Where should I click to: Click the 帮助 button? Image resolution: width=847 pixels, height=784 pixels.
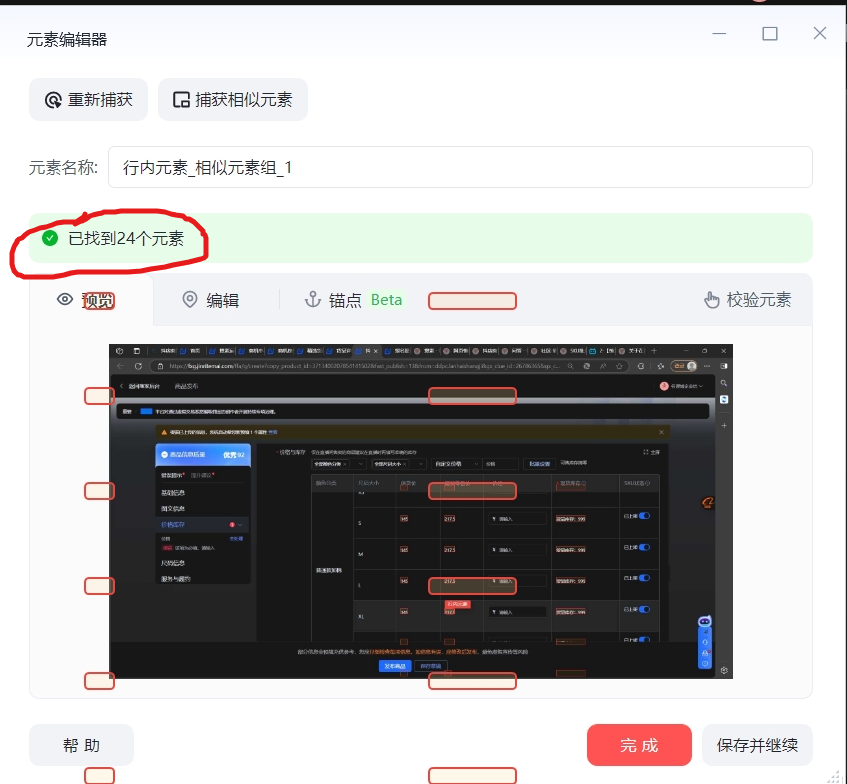pos(81,745)
